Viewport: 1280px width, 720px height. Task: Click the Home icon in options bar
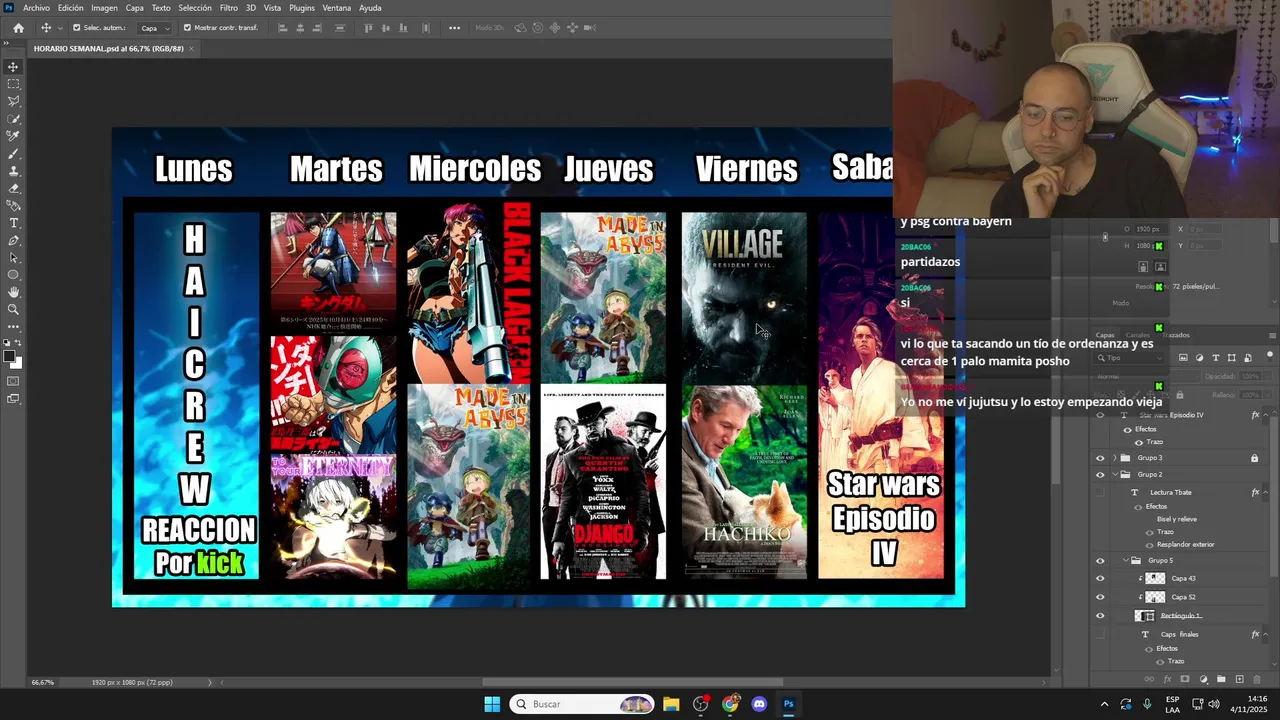click(x=18, y=28)
